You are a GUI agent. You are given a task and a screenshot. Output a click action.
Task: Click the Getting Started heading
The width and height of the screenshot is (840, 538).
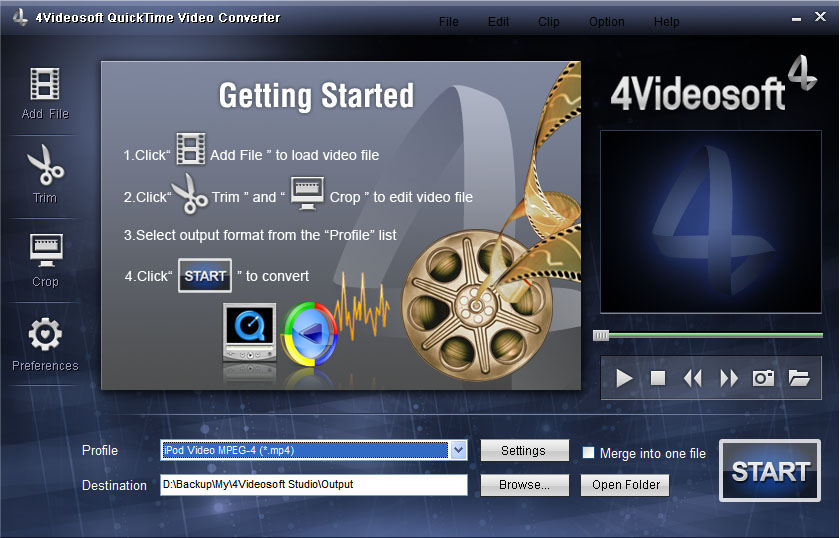316,96
